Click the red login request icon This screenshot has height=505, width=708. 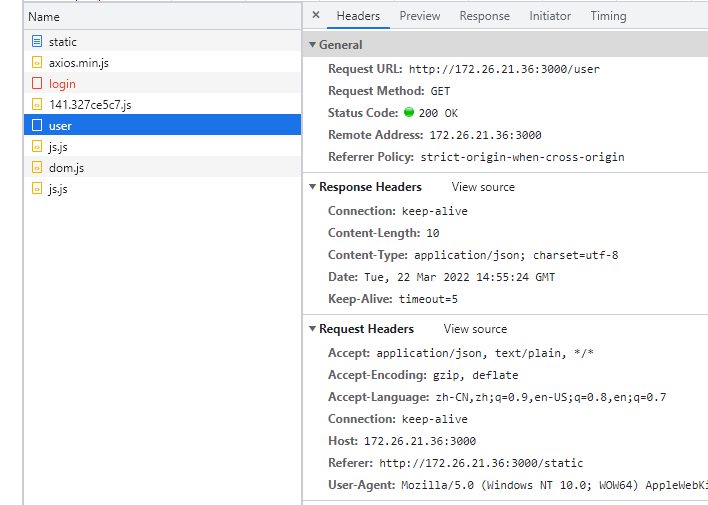coord(37,84)
